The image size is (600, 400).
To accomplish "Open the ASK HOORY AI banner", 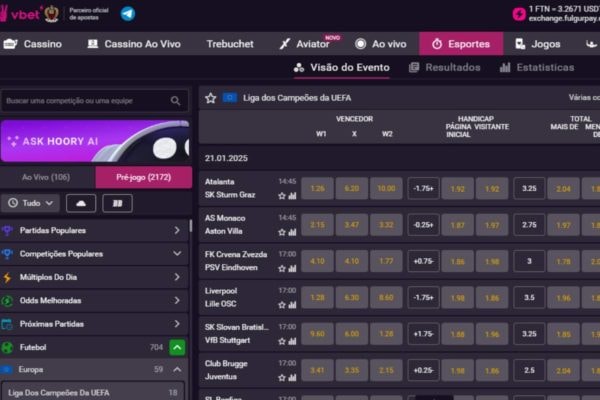I will point(95,141).
